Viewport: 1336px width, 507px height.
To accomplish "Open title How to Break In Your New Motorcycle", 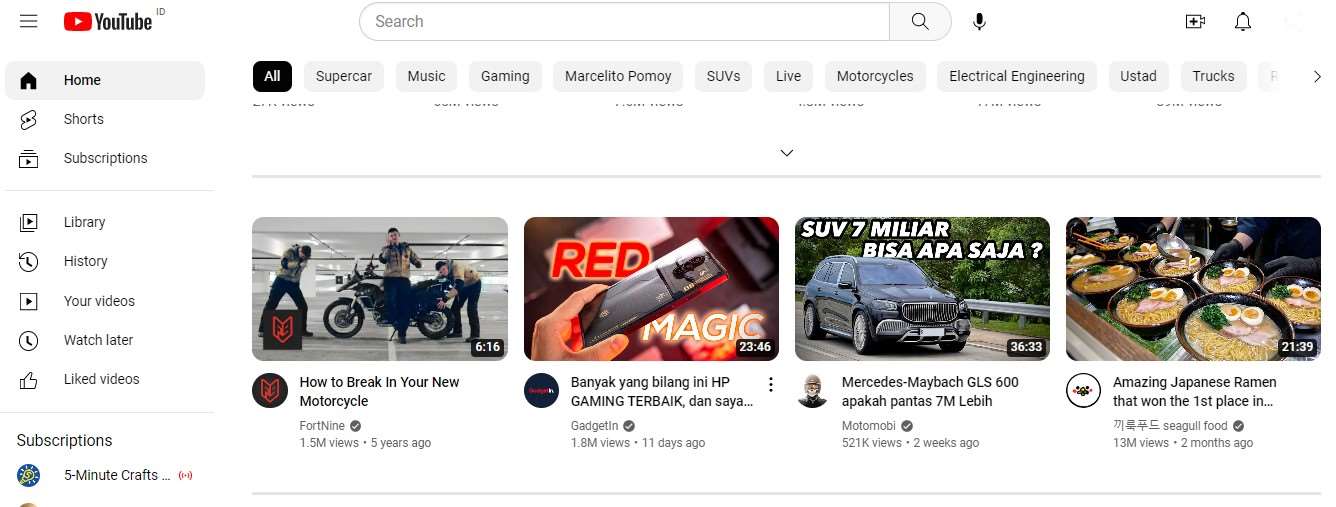I will [379, 392].
